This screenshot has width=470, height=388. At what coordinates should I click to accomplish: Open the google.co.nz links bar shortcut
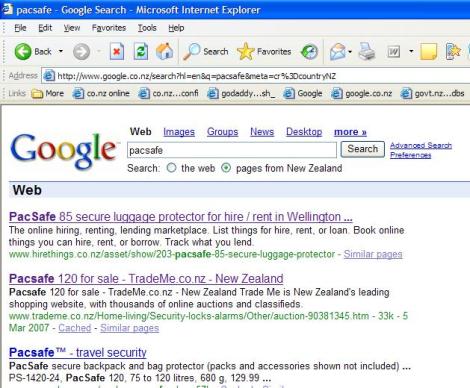click(361, 94)
